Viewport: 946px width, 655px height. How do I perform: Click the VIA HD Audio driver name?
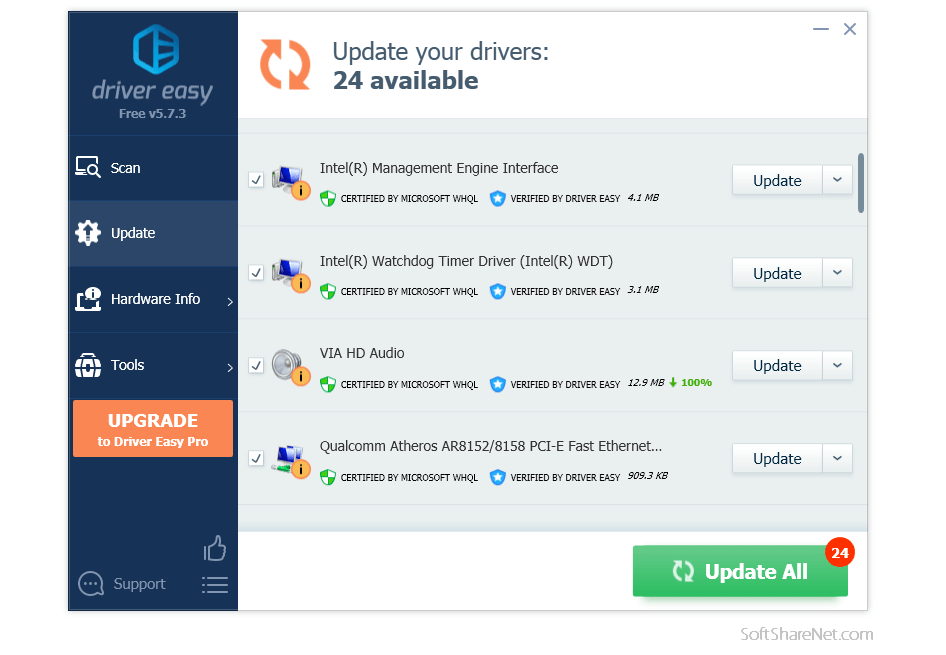(362, 353)
